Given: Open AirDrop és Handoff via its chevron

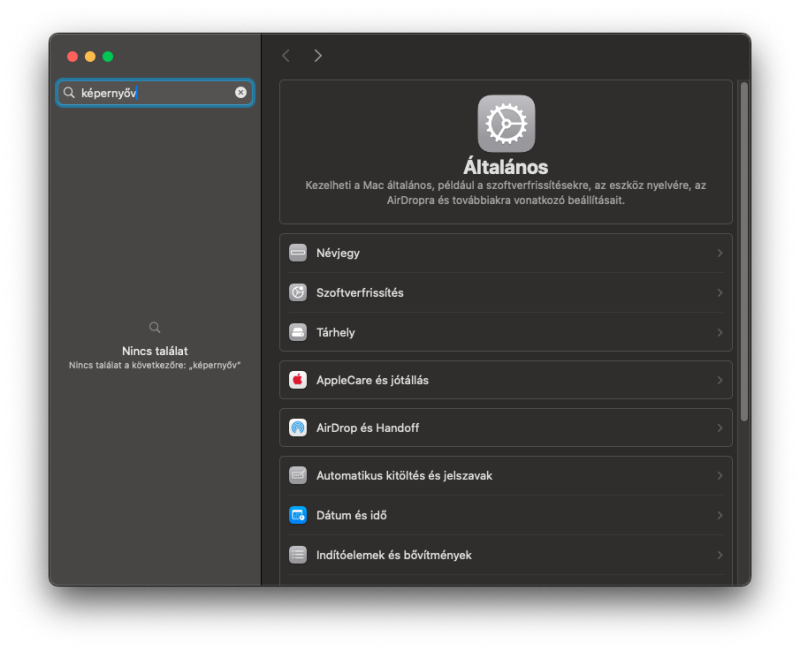Looking at the screenshot, I should pyautogui.click(x=720, y=428).
